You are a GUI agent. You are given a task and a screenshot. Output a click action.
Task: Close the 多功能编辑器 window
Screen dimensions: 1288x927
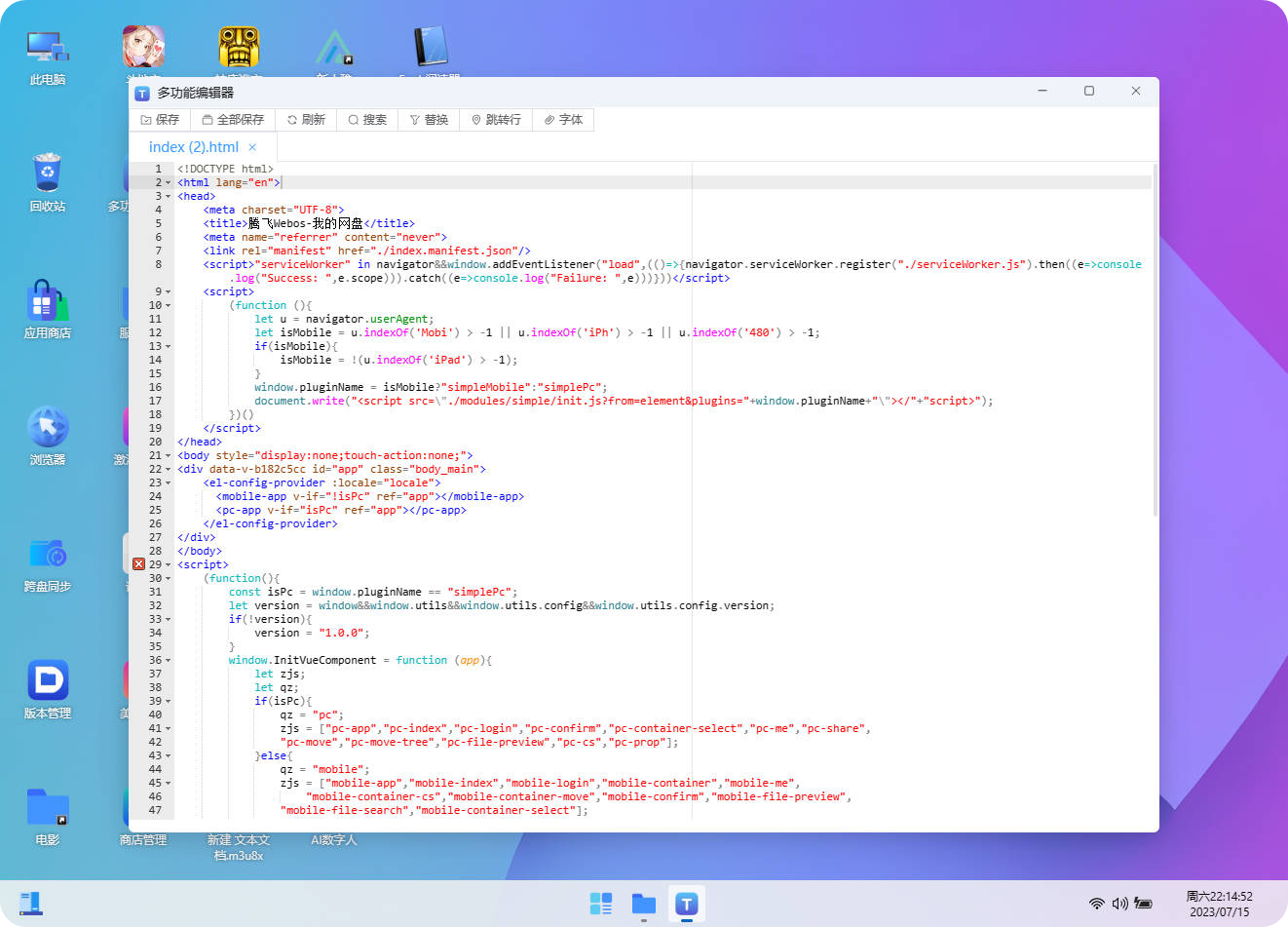1136,91
